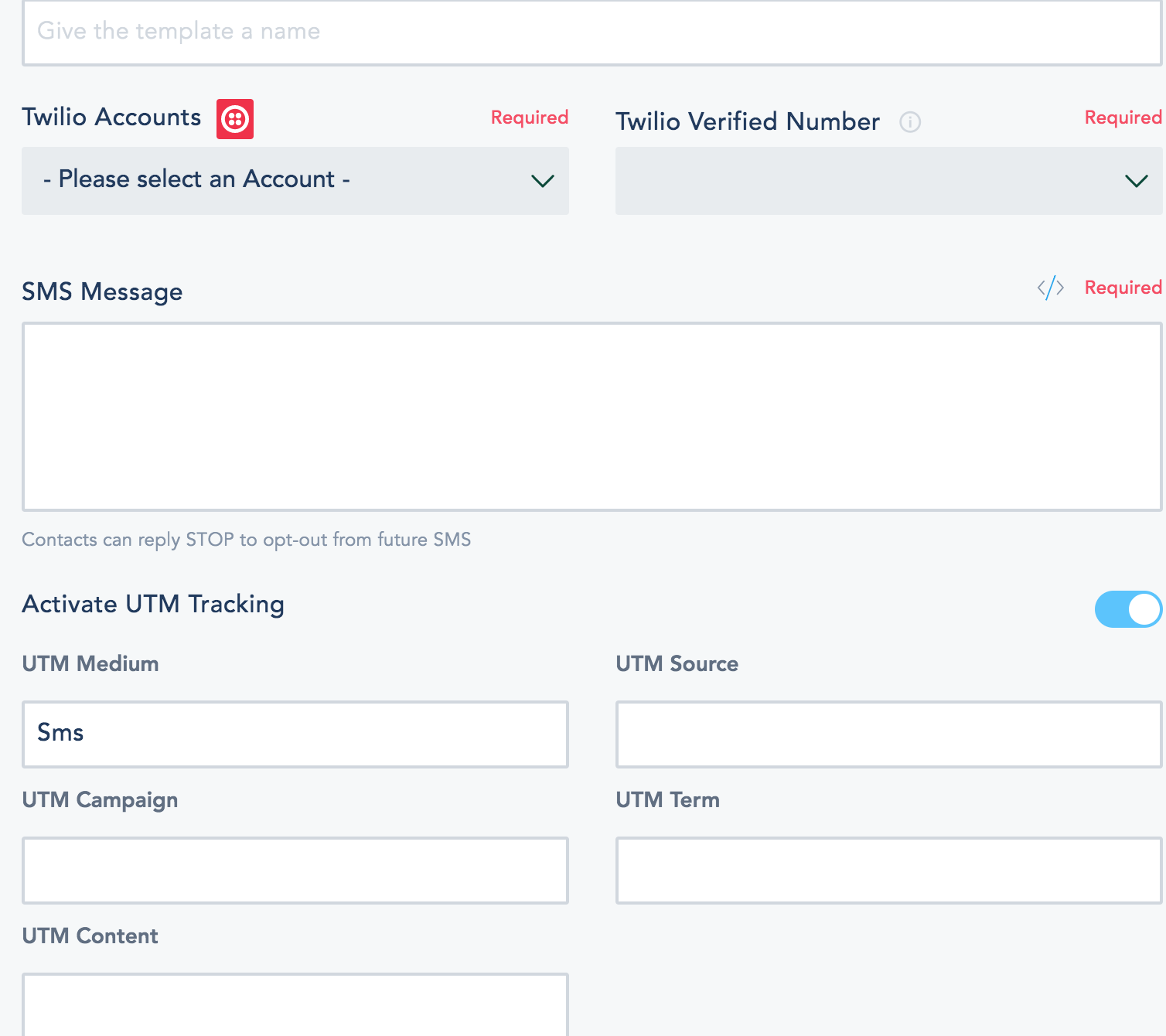Select the UTM Medium field
The height and width of the screenshot is (1036, 1166).
click(x=295, y=734)
